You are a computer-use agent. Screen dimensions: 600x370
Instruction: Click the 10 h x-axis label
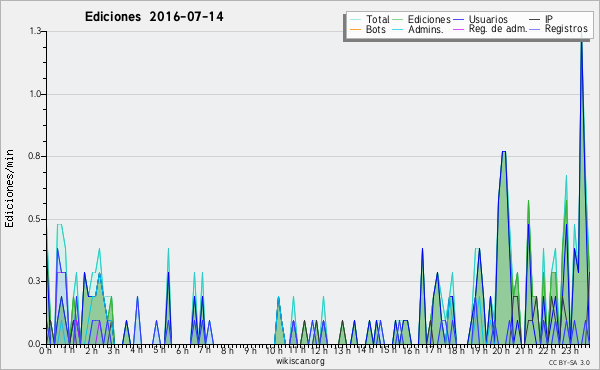(x=274, y=351)
